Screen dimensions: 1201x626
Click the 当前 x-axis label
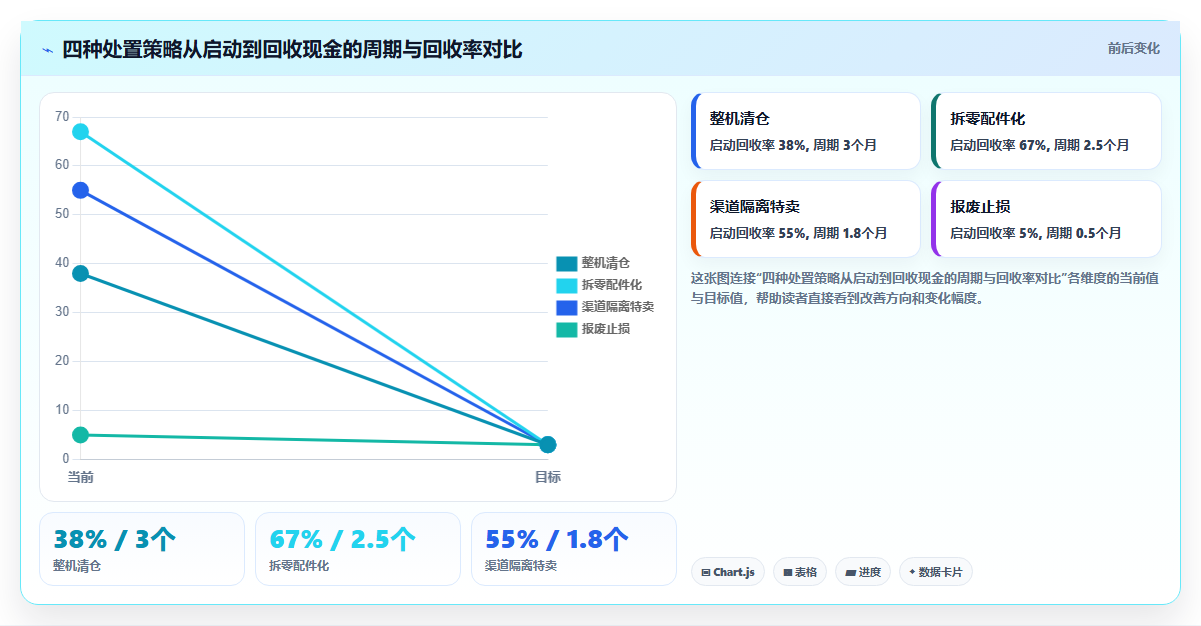(80, 477)
